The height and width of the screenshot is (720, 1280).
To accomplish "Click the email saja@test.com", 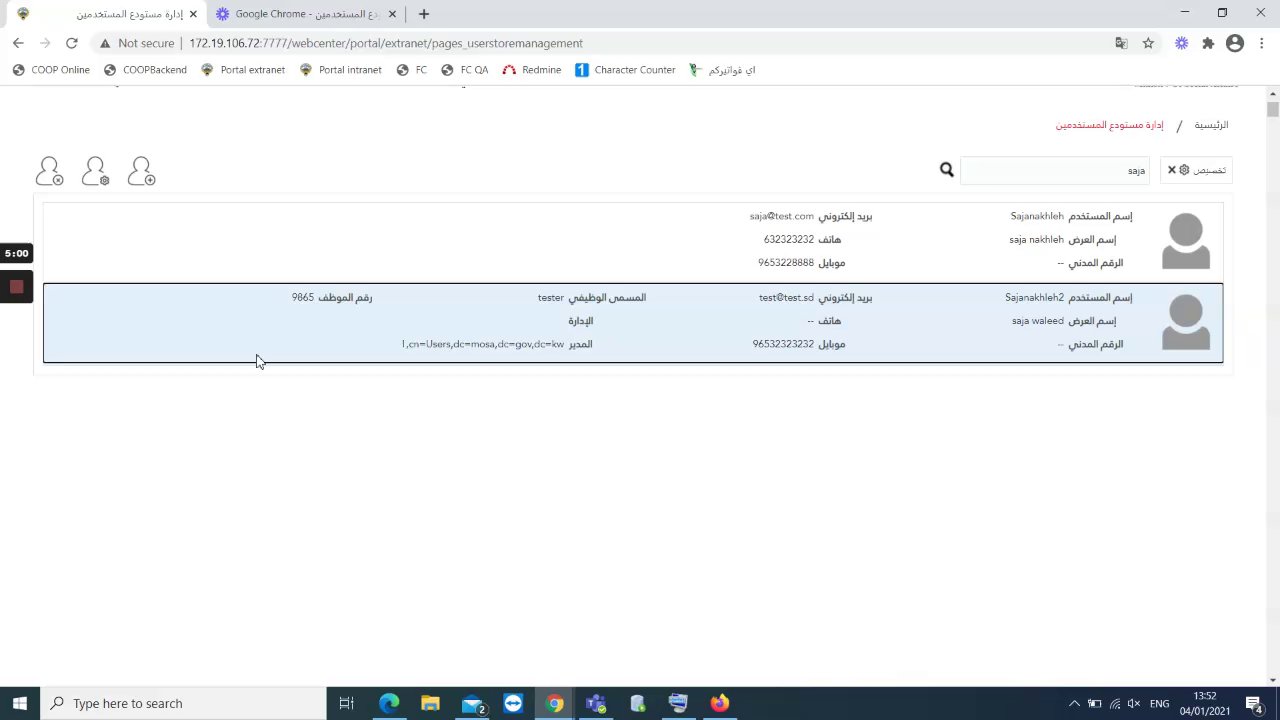I will [782, 216].
